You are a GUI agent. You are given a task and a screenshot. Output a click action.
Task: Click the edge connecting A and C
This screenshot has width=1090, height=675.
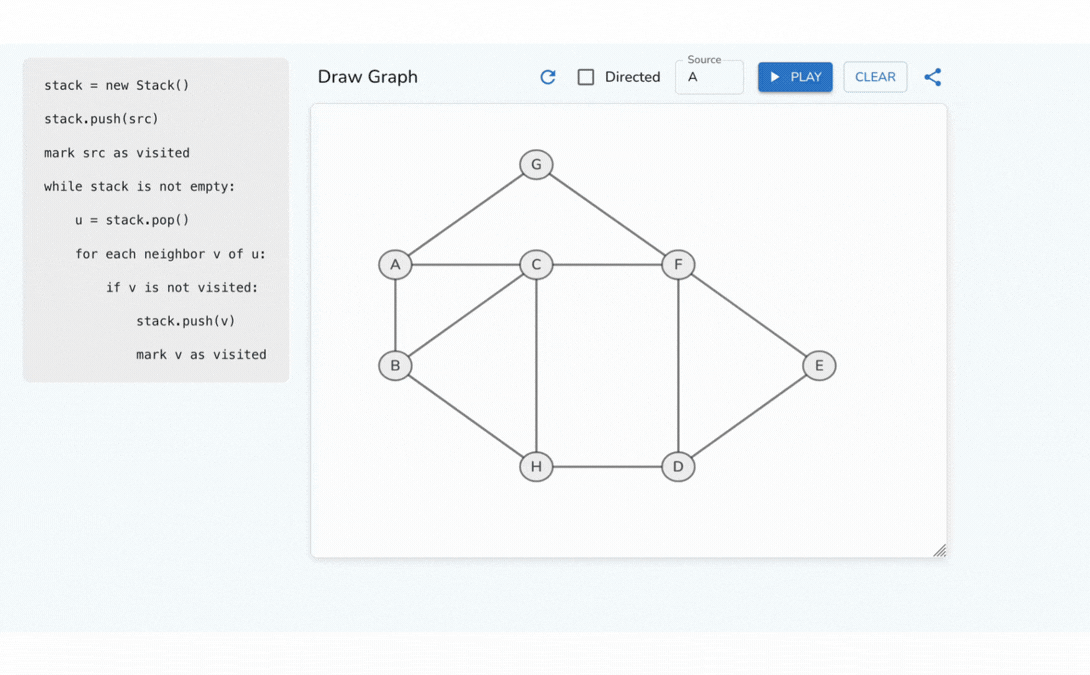tap(465, 264)
